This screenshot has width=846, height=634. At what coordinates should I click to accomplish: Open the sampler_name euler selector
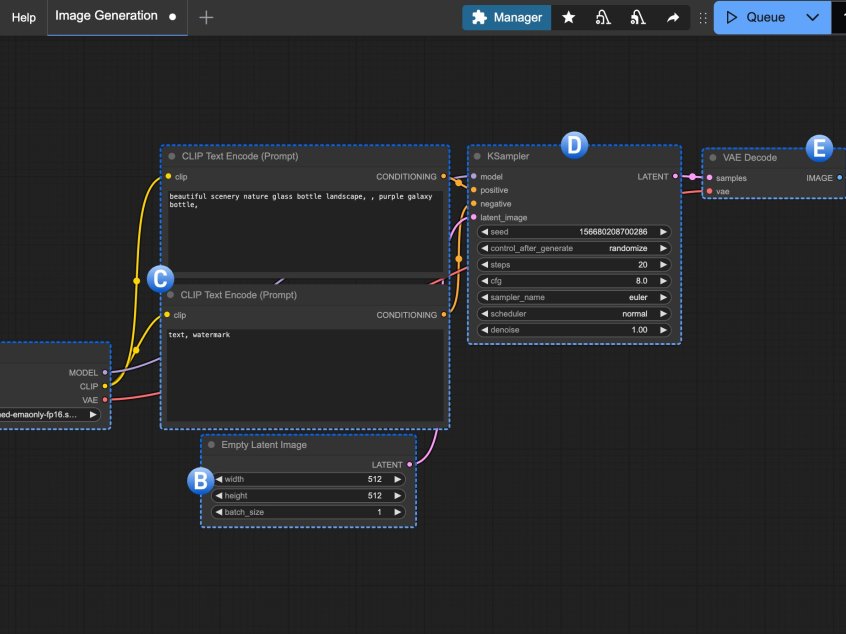pyautogui.click(x=574, y=297)
